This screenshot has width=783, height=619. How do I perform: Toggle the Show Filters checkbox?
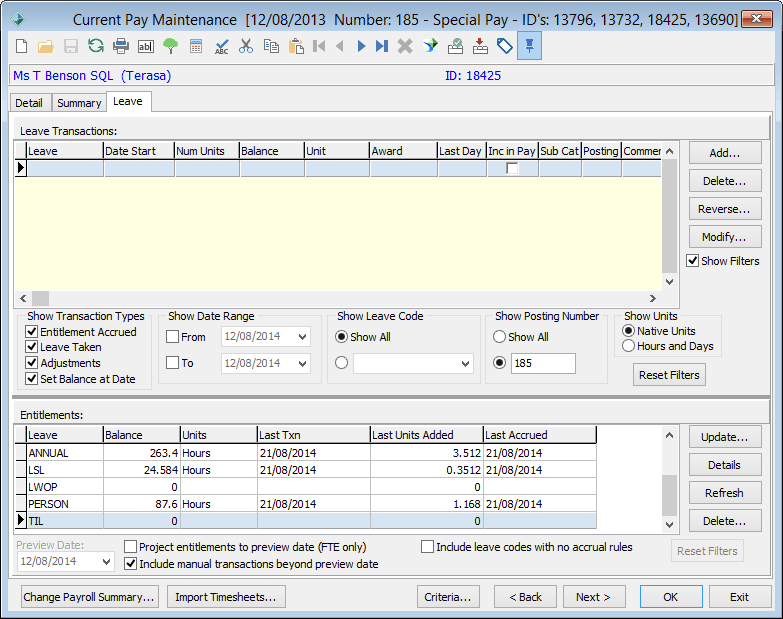click(692, 261)
